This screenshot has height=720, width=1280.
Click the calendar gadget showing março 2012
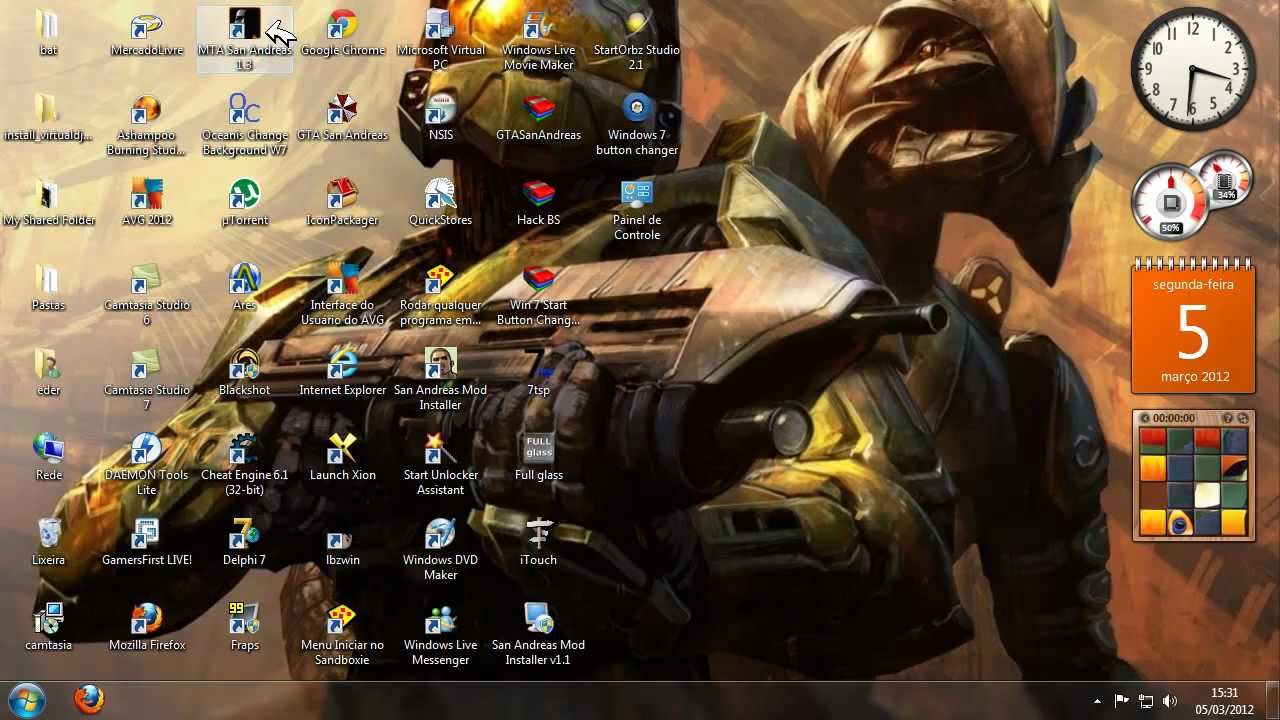tap(1193, 326)
